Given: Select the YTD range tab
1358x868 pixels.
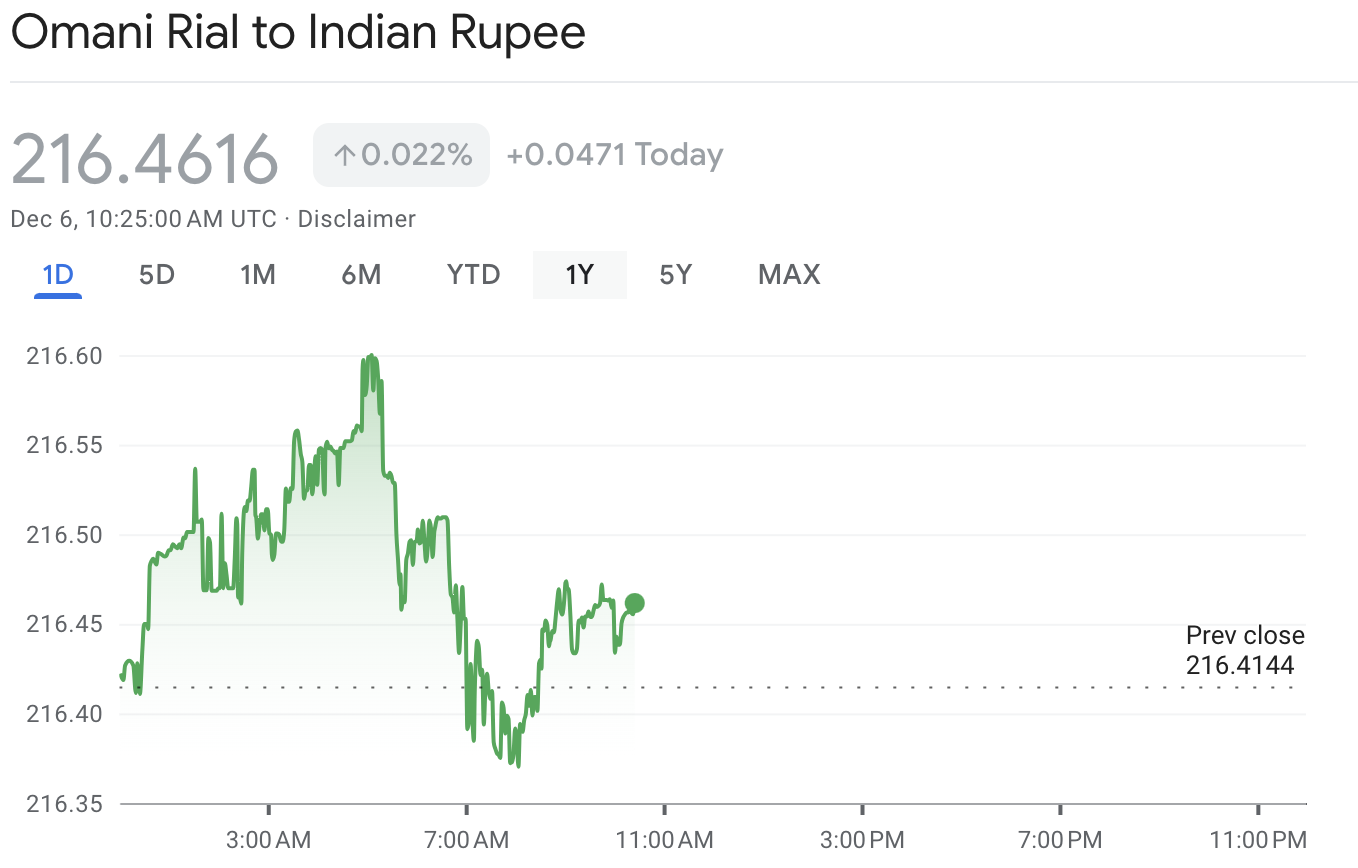Looking at the screenshot, I should click(474, 274).
